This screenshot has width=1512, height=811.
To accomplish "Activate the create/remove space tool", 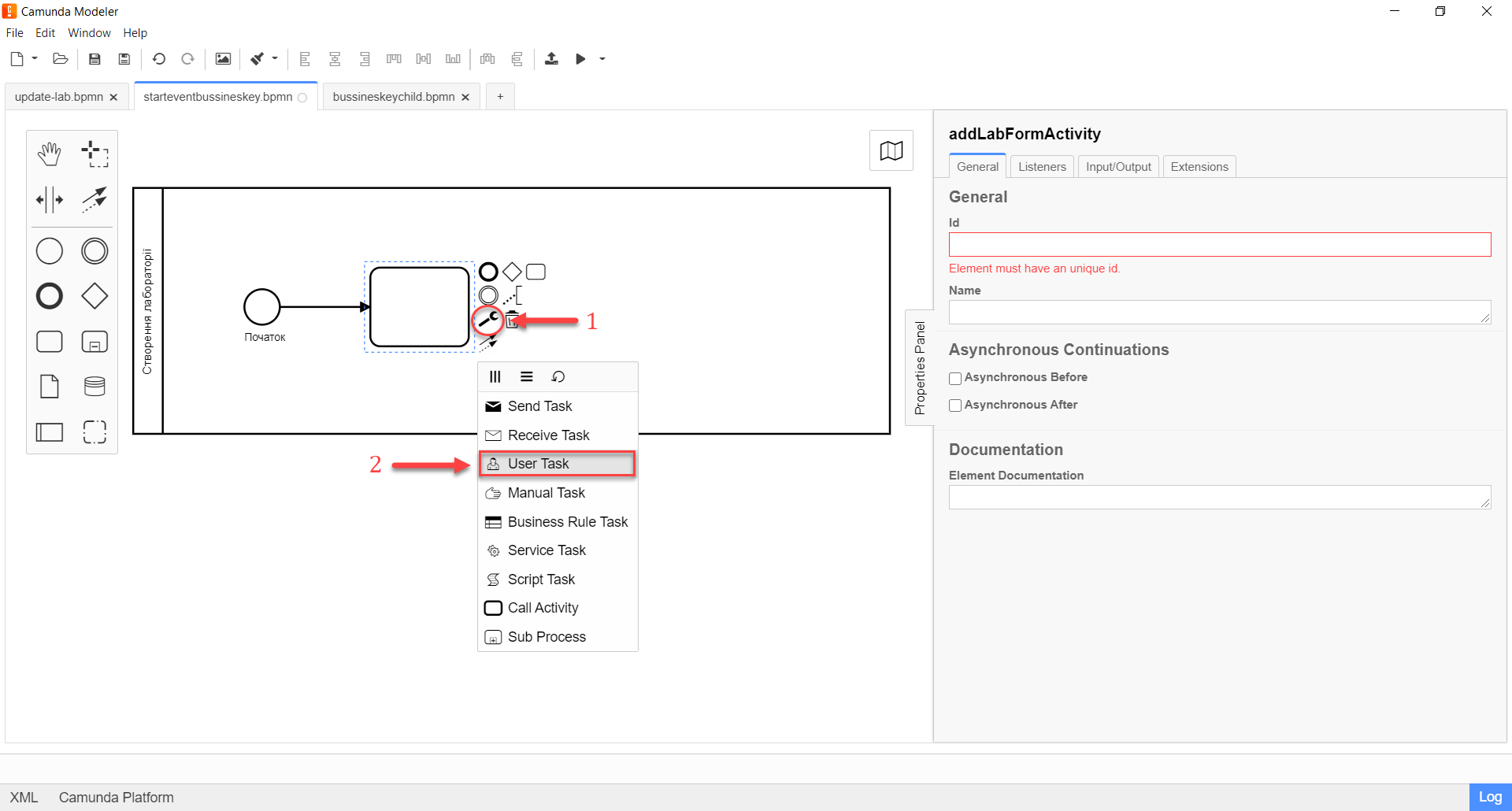I will (x=50, y=199).
